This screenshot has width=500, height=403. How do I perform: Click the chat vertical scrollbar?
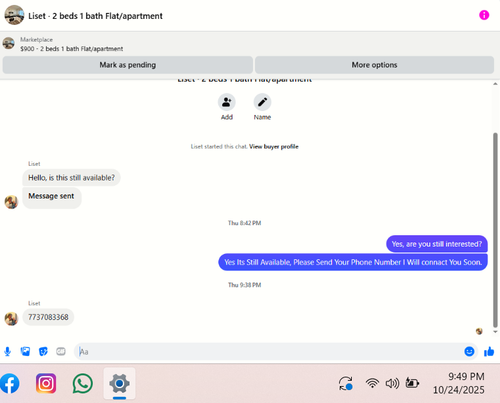(495, 230)
